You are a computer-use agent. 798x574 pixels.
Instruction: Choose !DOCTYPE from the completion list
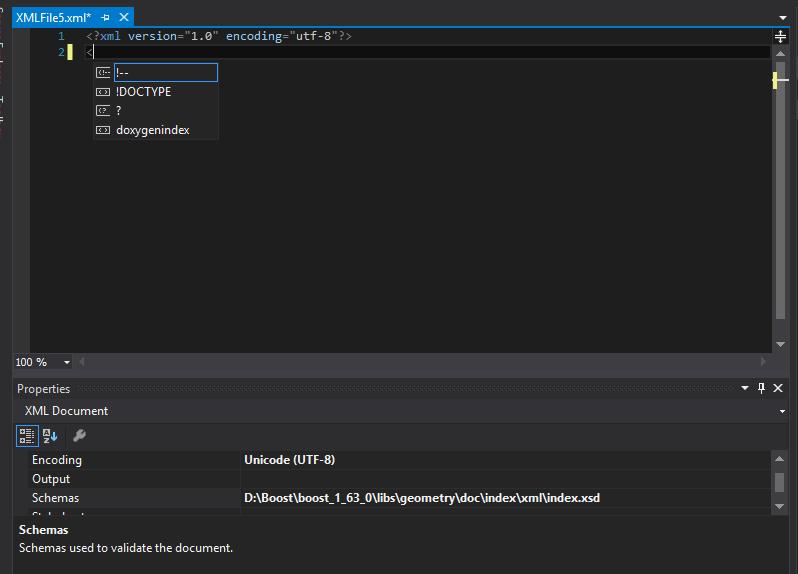coord(143,92)
